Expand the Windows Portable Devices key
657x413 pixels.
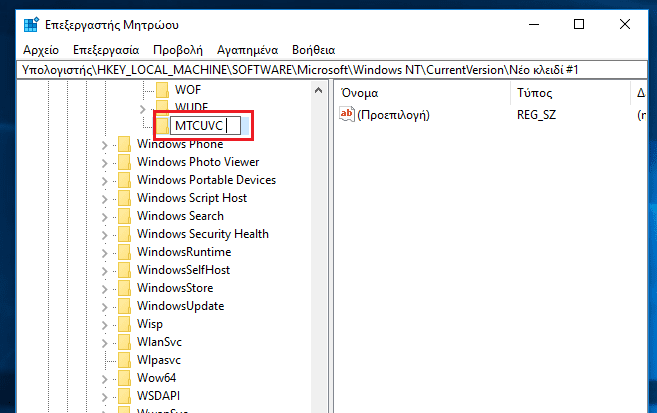[104, 181]
